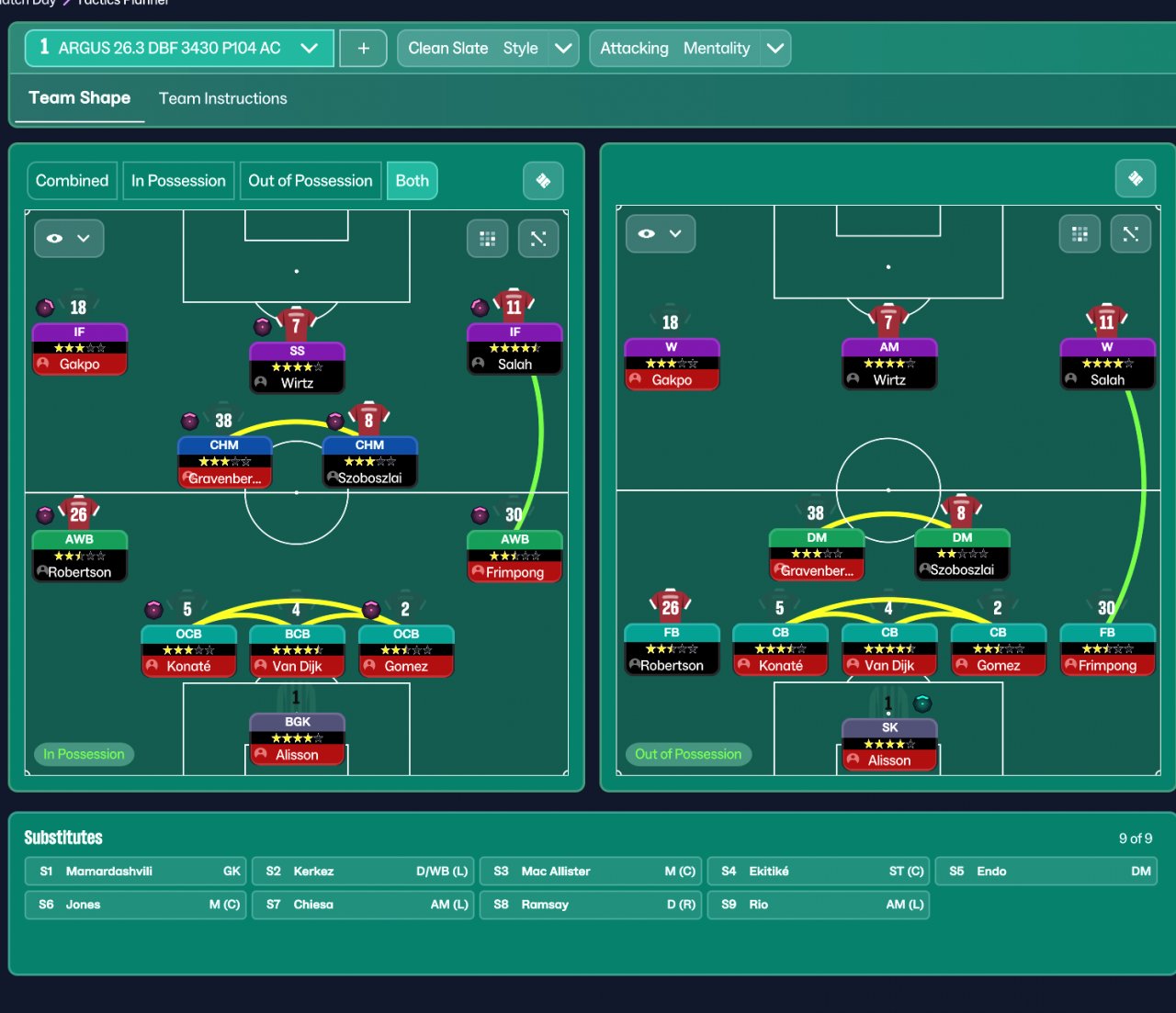This screenshot has height=1013, width=1176.
Task: Select Gravenberch's CHM role card
Action: (x=224, y=462)
